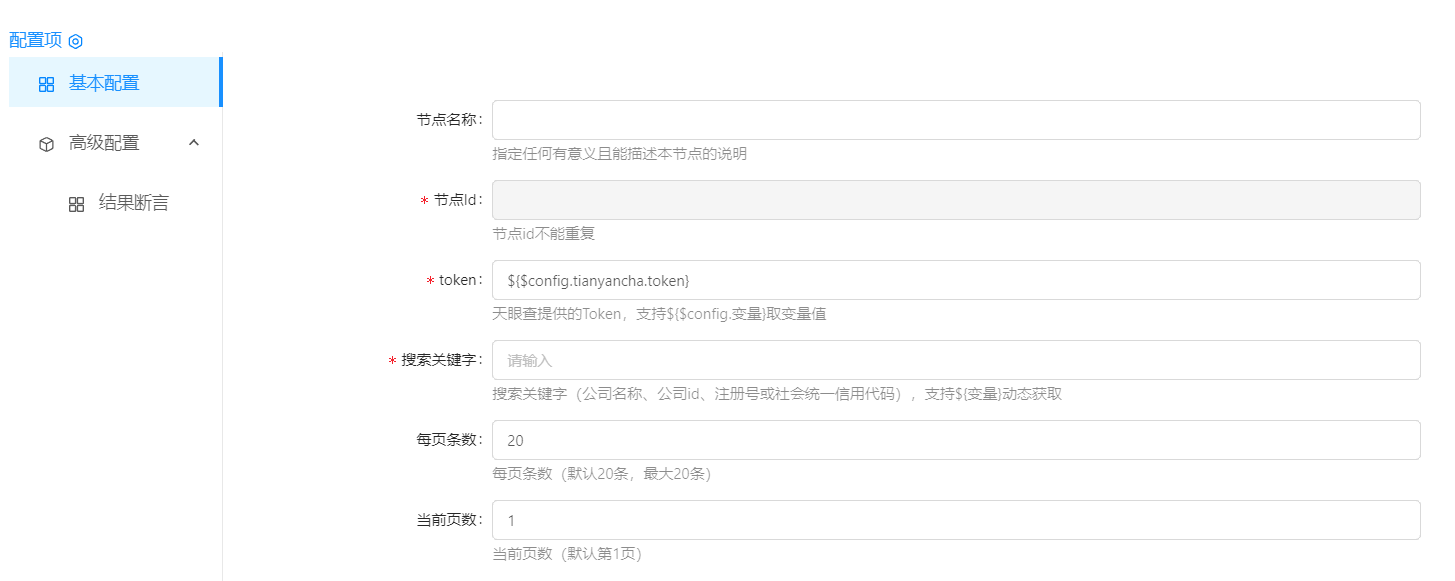
Task: Click the 搜索关键字 description hint text
Action: (x=777, y=394)
